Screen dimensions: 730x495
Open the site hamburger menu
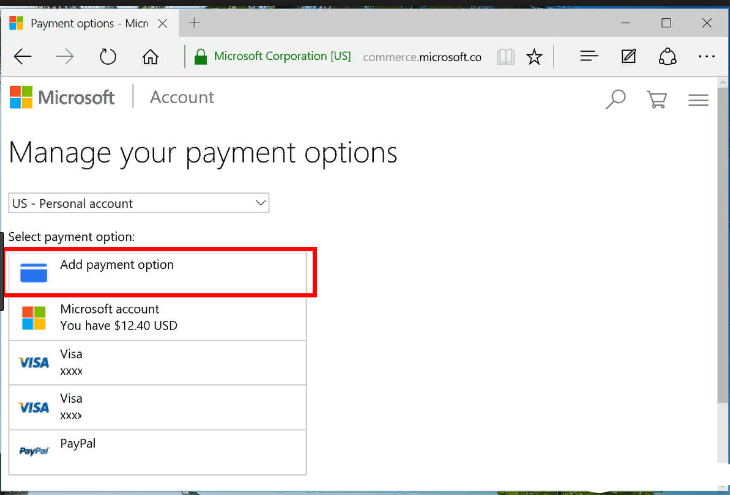pos(698,100)
